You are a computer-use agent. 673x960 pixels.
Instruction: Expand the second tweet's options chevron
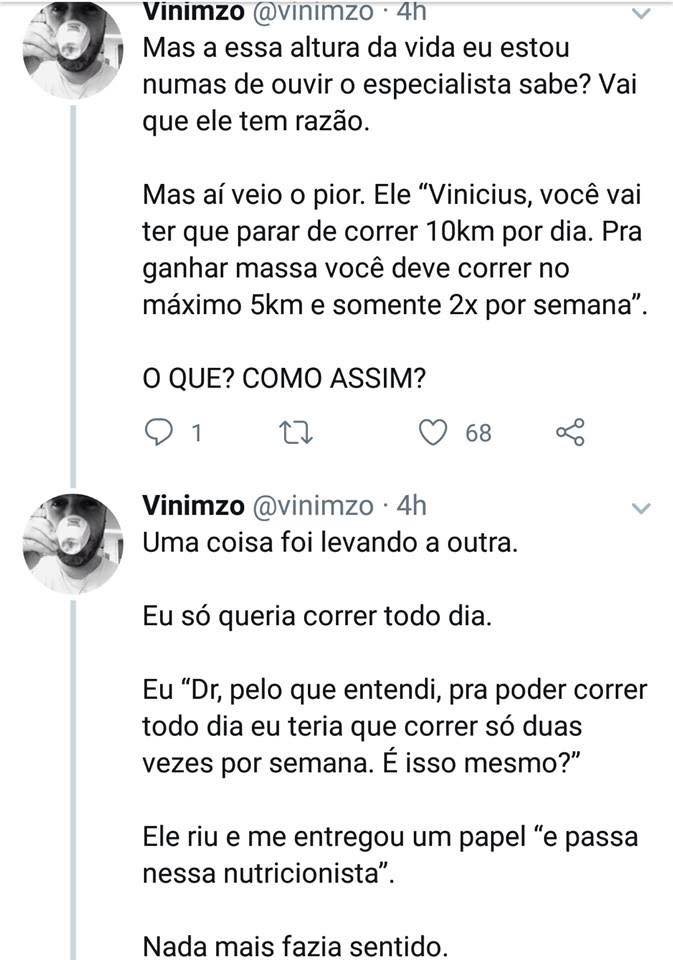tap(641, 508)
